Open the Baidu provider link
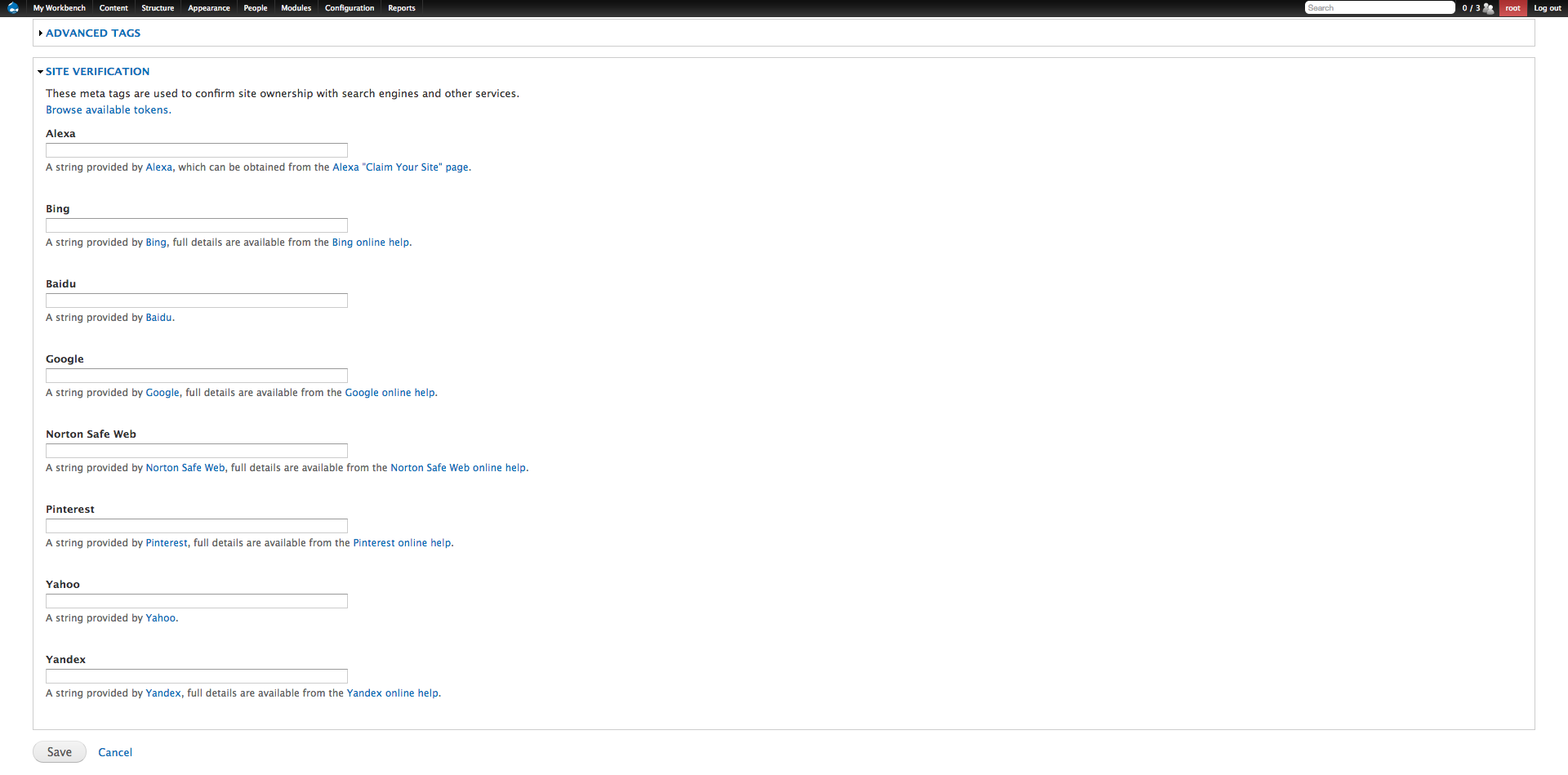The height and width of the screenshot is (775, 1568). (x=159, y=318)
